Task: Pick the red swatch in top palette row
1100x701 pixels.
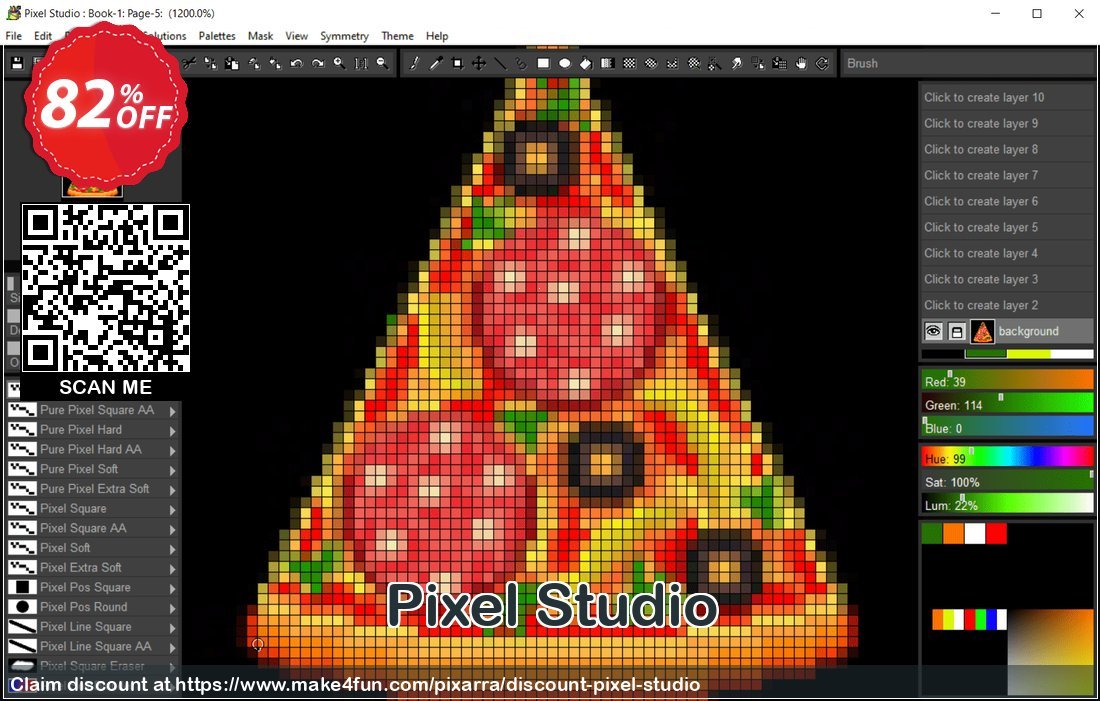Action: pyautogui.click(x=996, y=533)
